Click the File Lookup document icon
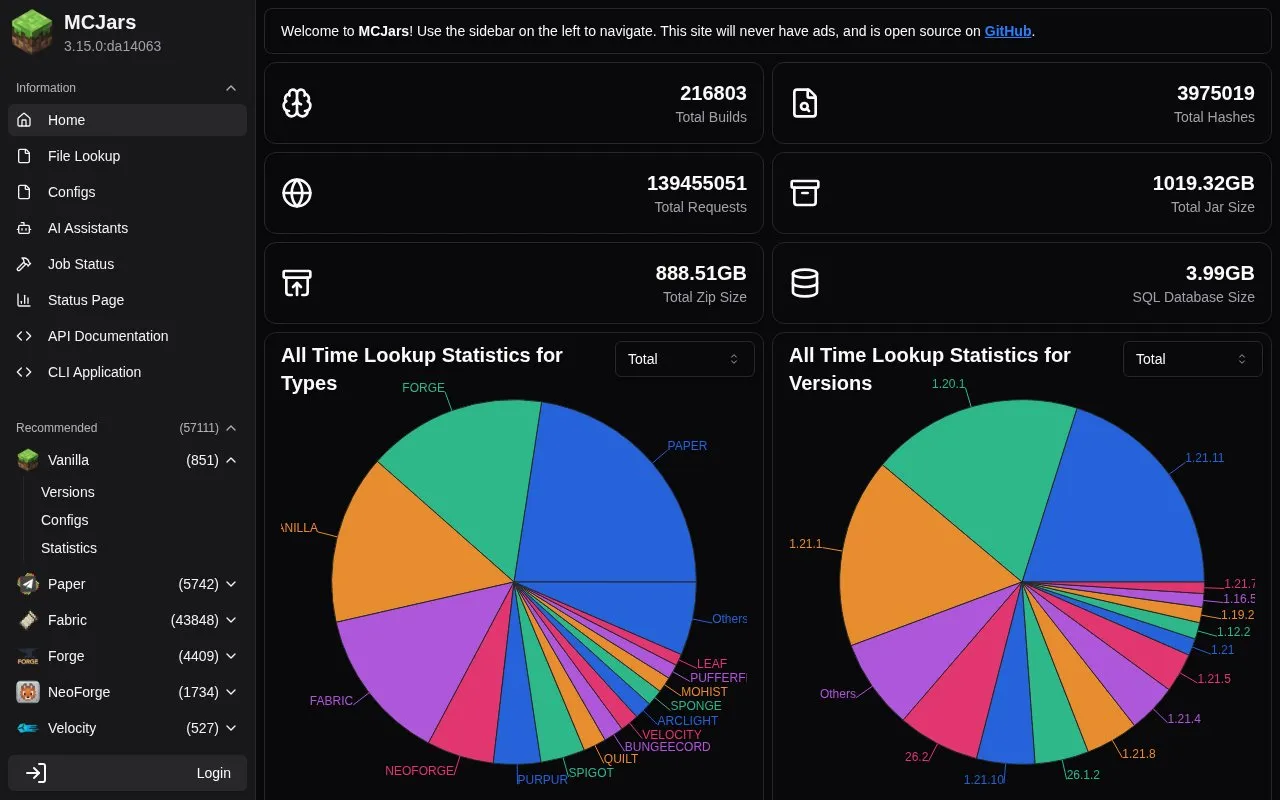 point(25,156)
